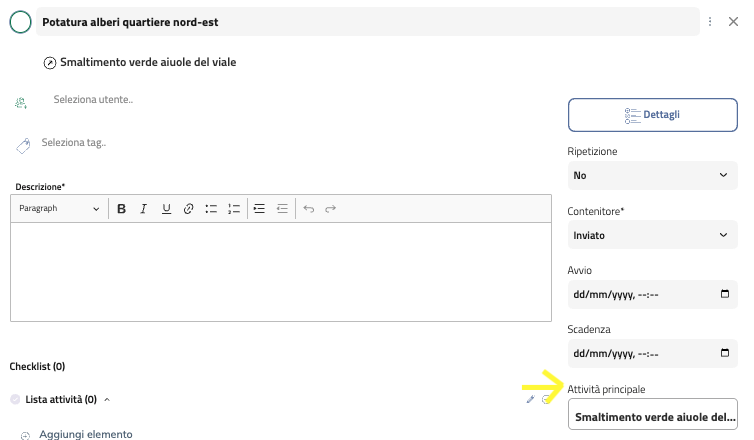Viewport: 754px width, 440px height.
Task: Click the Dettagli button
Action: pos(652,115)
